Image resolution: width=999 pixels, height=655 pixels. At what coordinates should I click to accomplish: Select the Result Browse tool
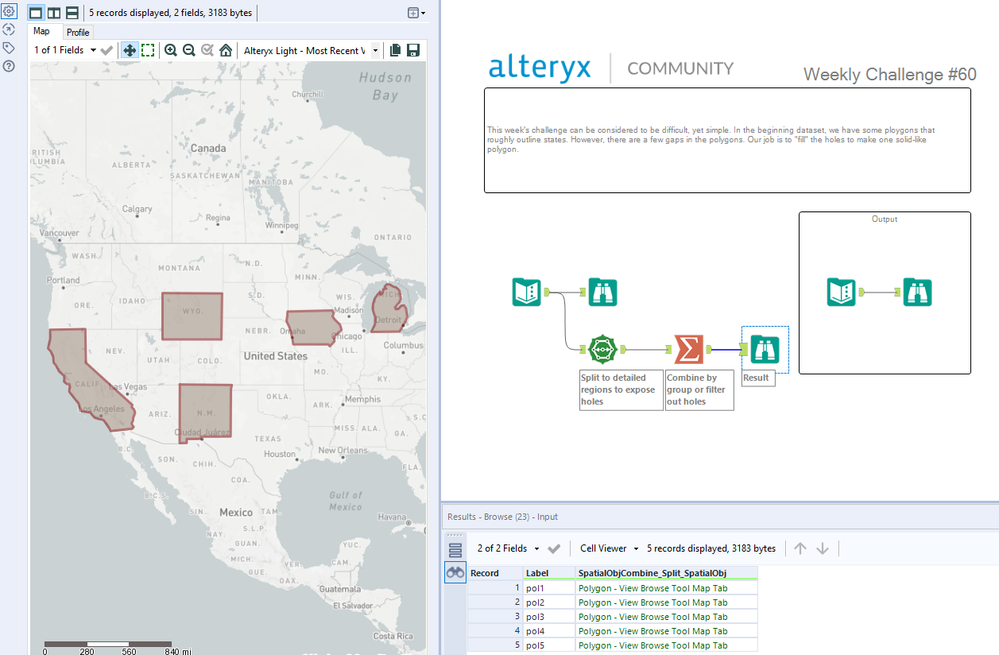pyautogui.click(x=764, y=349)
